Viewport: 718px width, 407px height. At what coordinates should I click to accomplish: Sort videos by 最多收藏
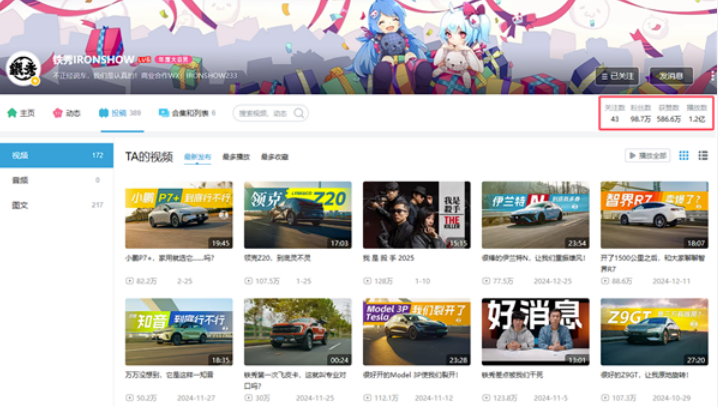click(x=274, y=157)
